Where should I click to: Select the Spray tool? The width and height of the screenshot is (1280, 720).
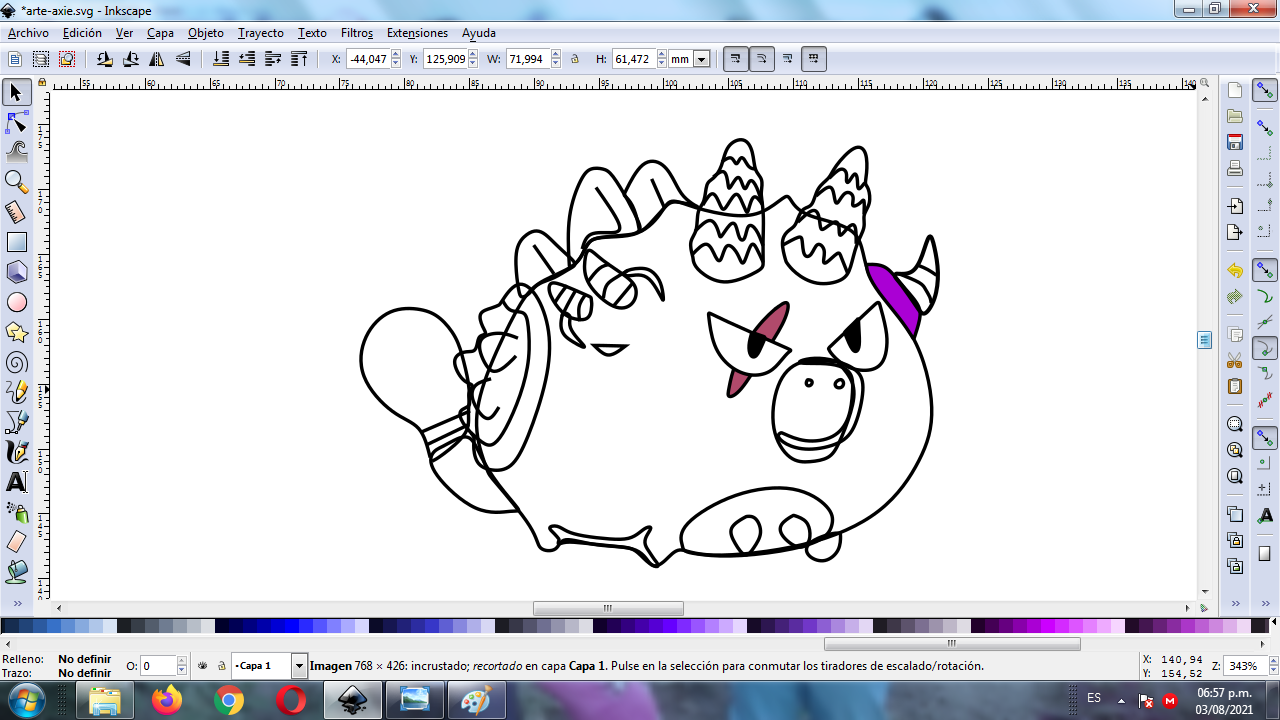[16, 512]
